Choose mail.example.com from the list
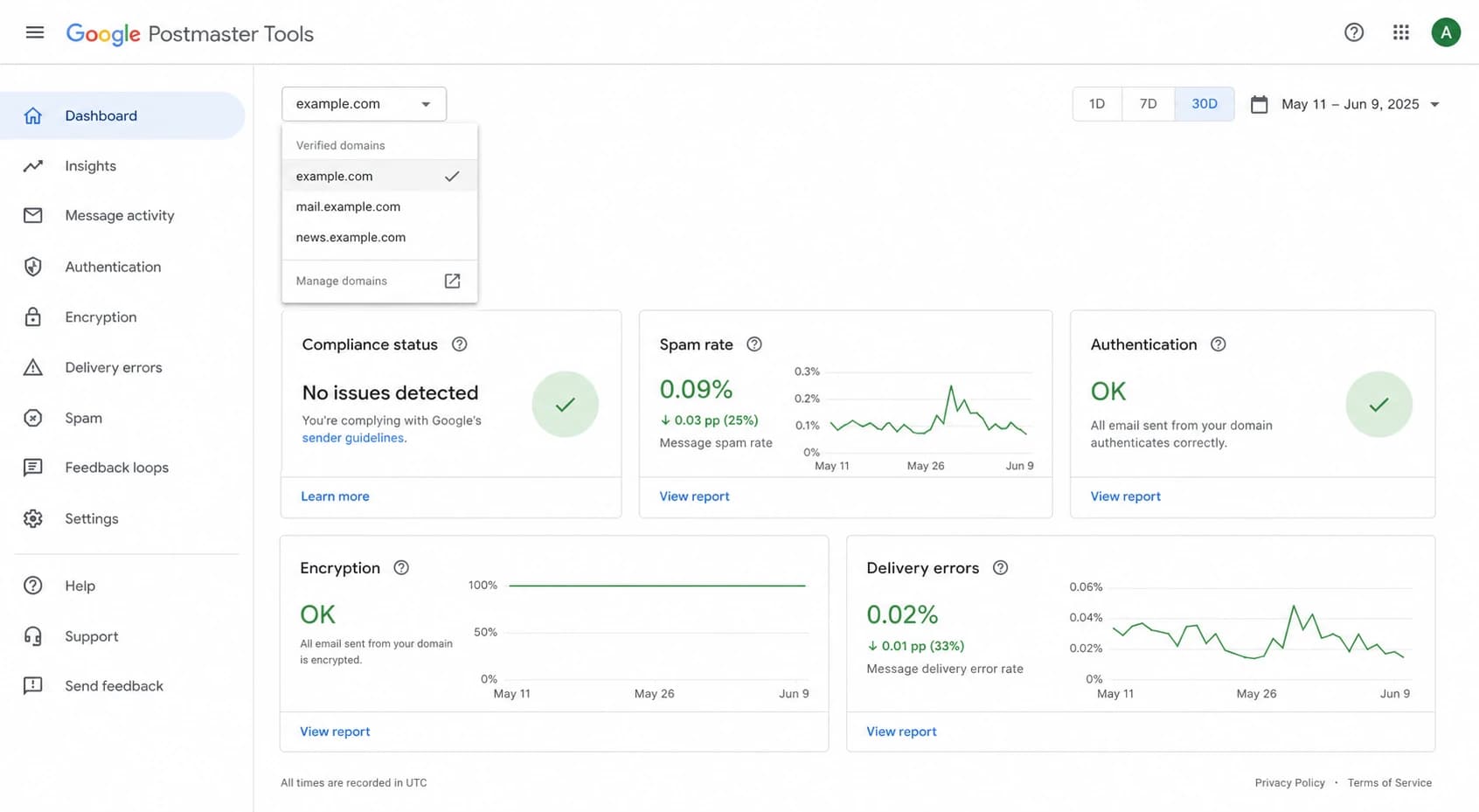This screenshot has height=812, width=1479. [x=379, y=206]
